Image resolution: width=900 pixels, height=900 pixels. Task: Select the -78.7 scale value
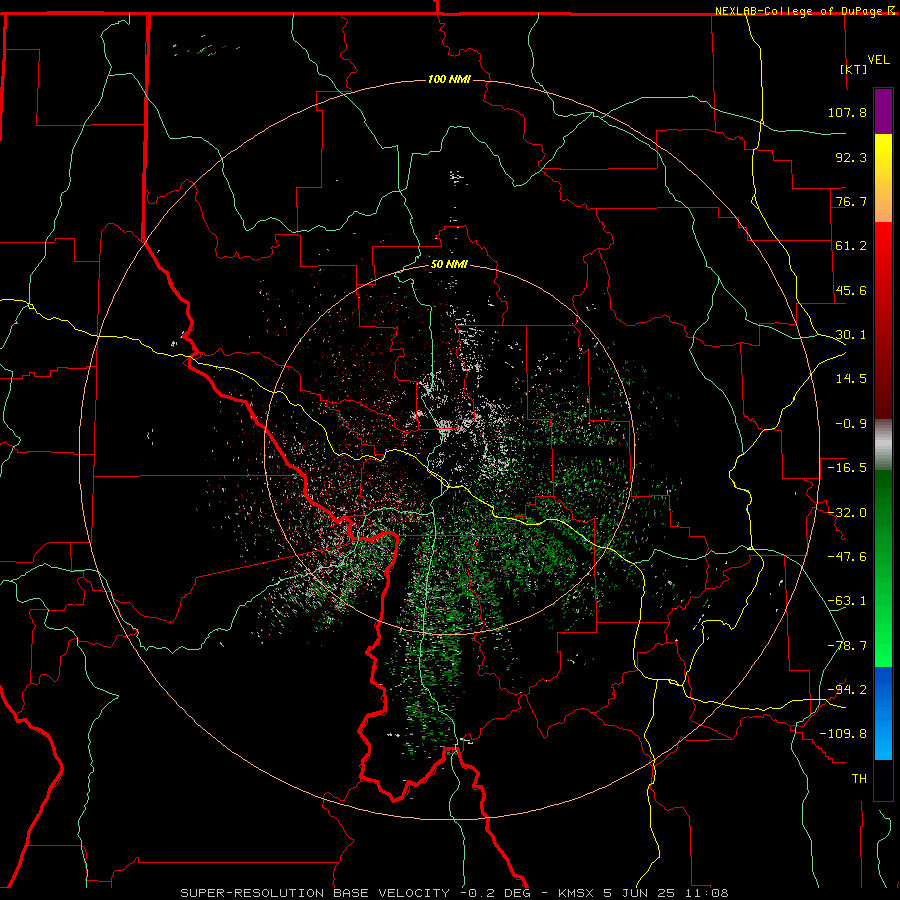coord(847,645)
